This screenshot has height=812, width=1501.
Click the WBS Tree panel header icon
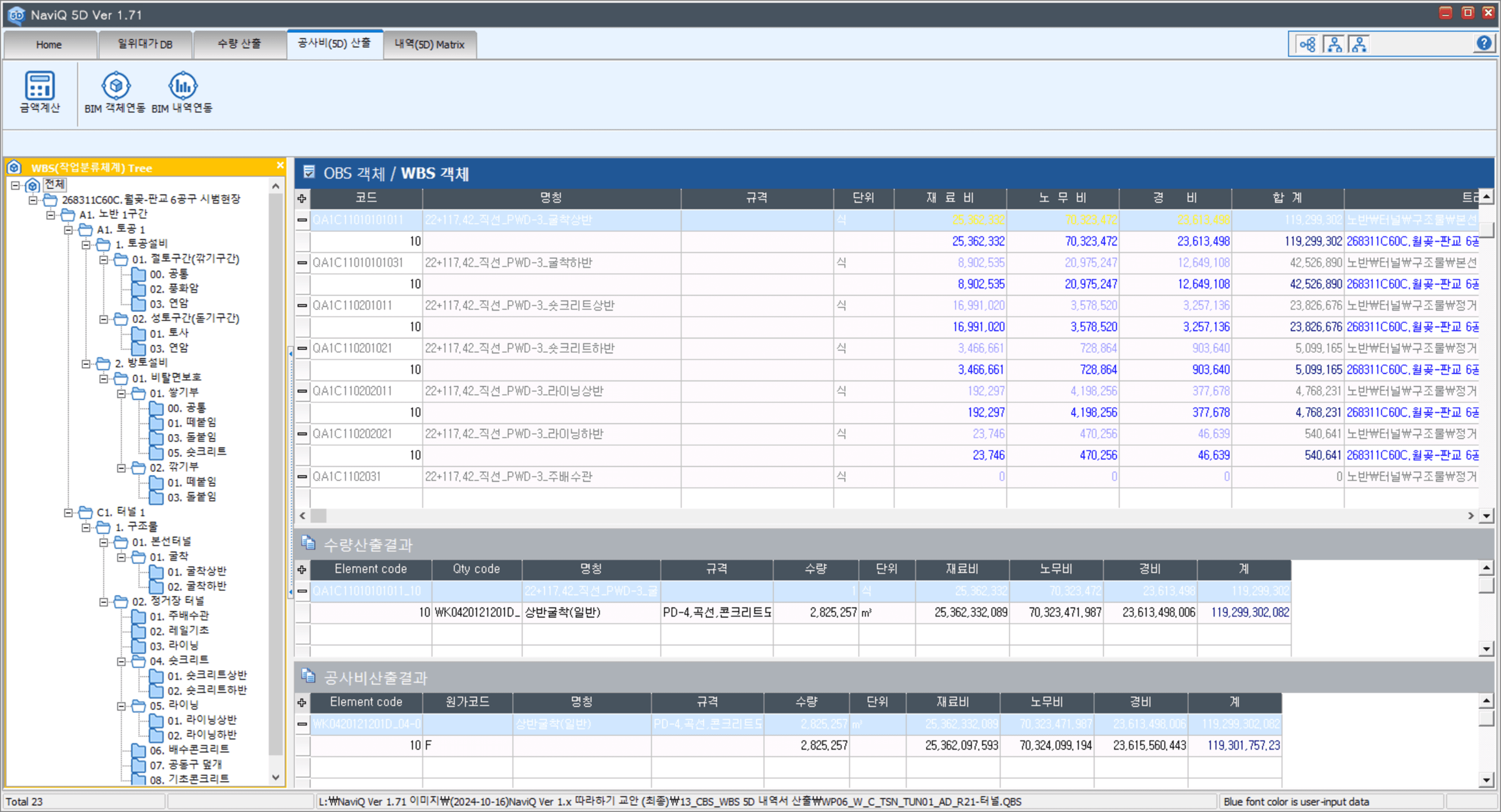(x=15, y=168)
